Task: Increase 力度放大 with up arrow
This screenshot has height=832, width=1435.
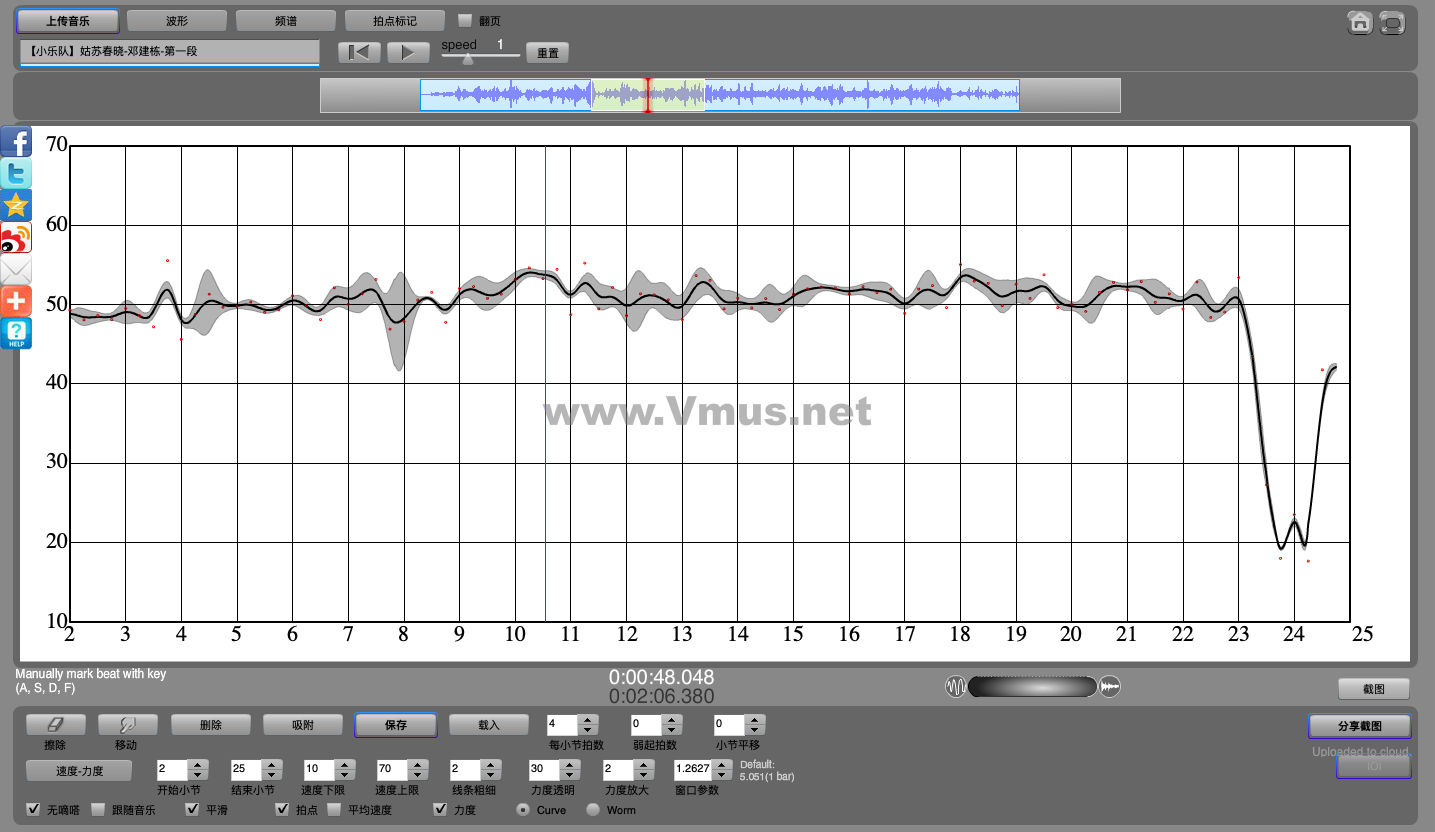Action: point(643,765)
